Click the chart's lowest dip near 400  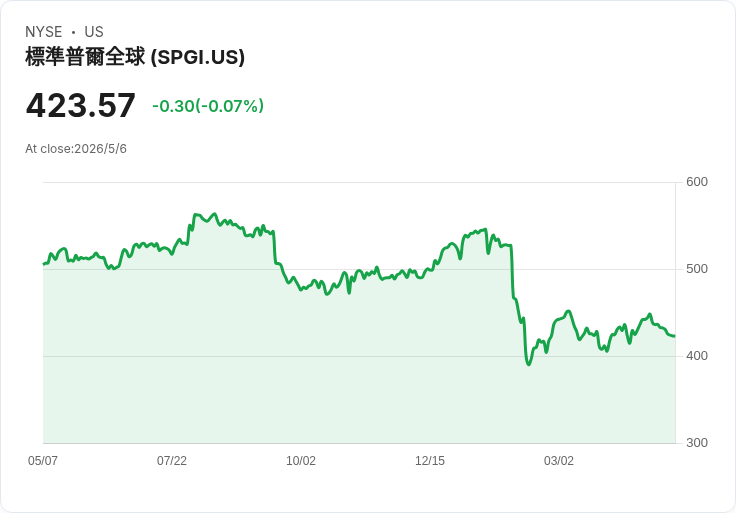coord(529,364)
